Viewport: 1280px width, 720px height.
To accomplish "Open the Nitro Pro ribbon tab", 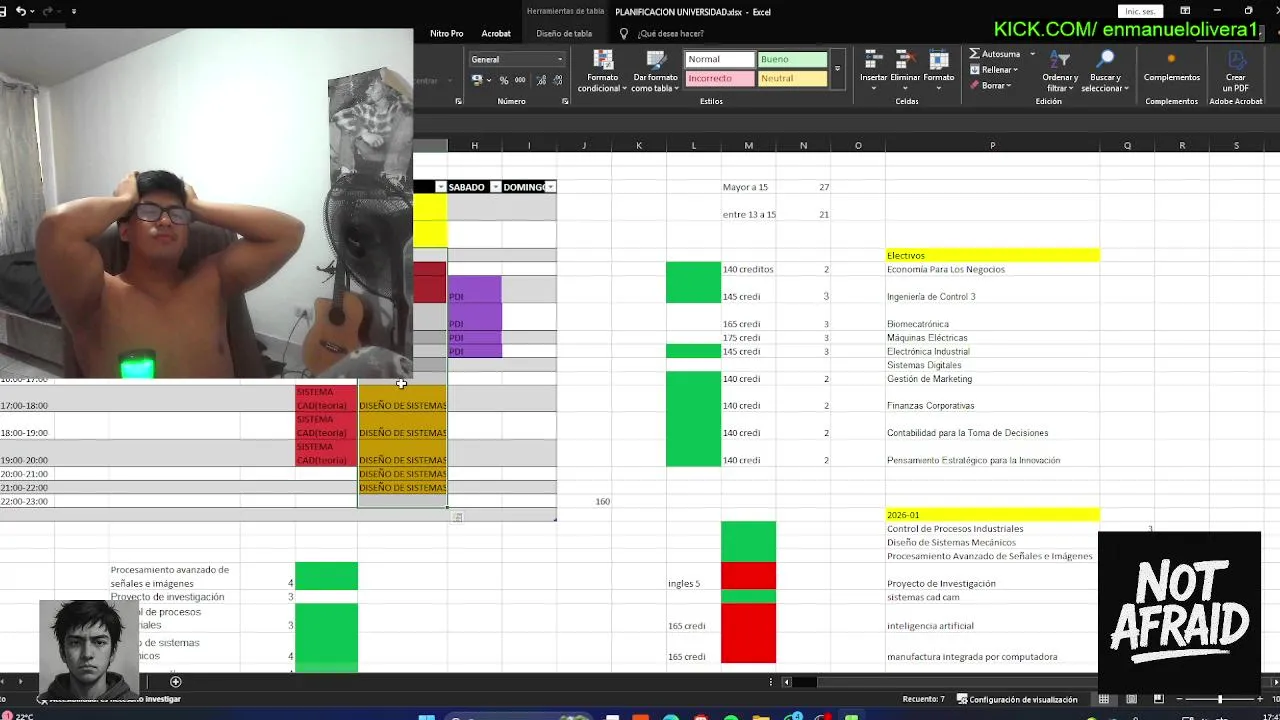I will point(446,33).
